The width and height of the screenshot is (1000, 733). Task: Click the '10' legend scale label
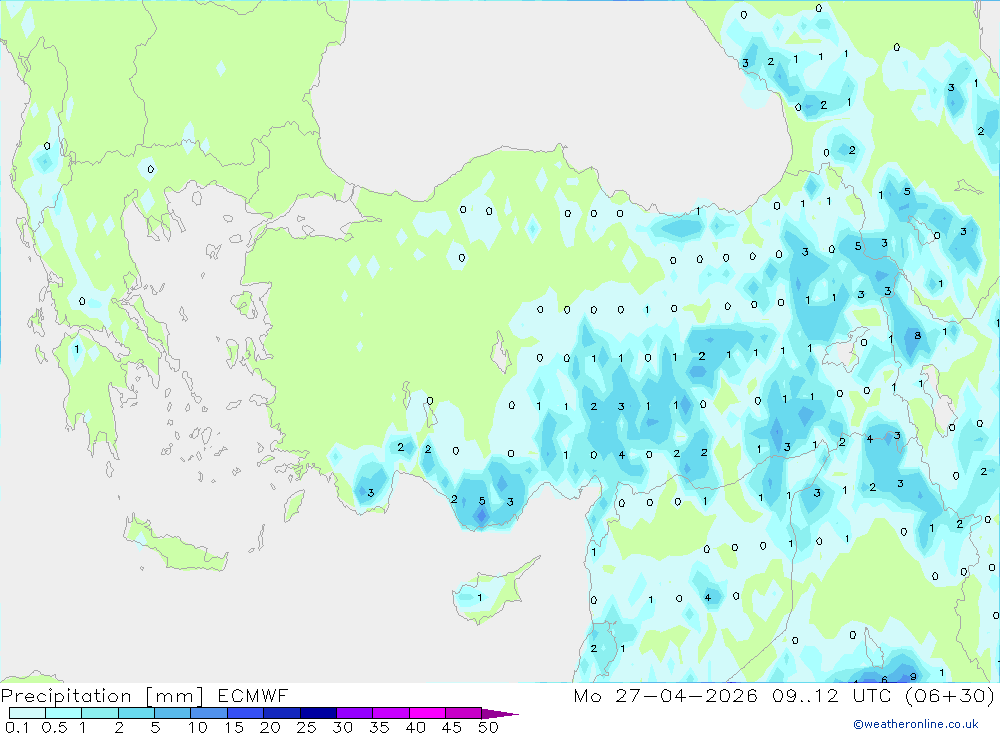[197, 727]
